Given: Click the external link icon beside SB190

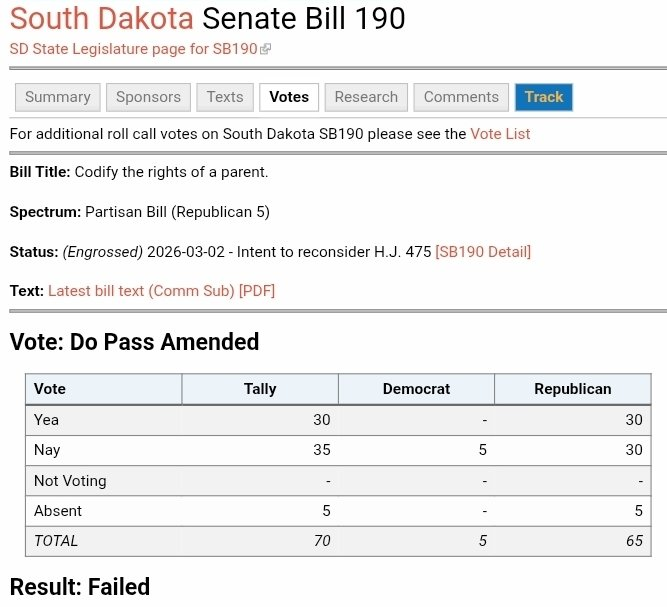Looking at the screenshot, I should 265,49.
